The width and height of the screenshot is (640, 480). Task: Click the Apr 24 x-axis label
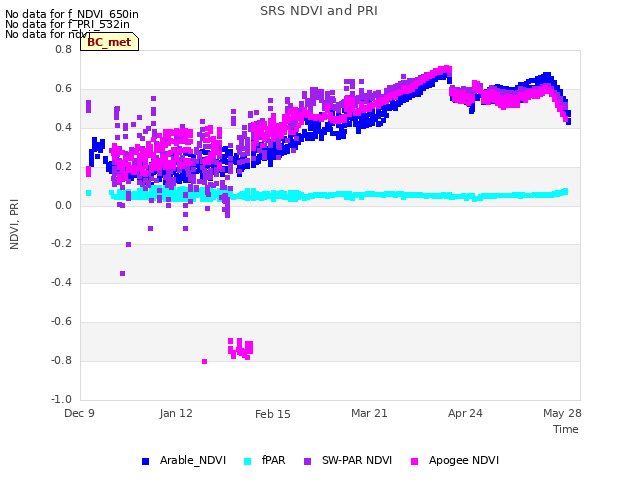click(465, 413)
